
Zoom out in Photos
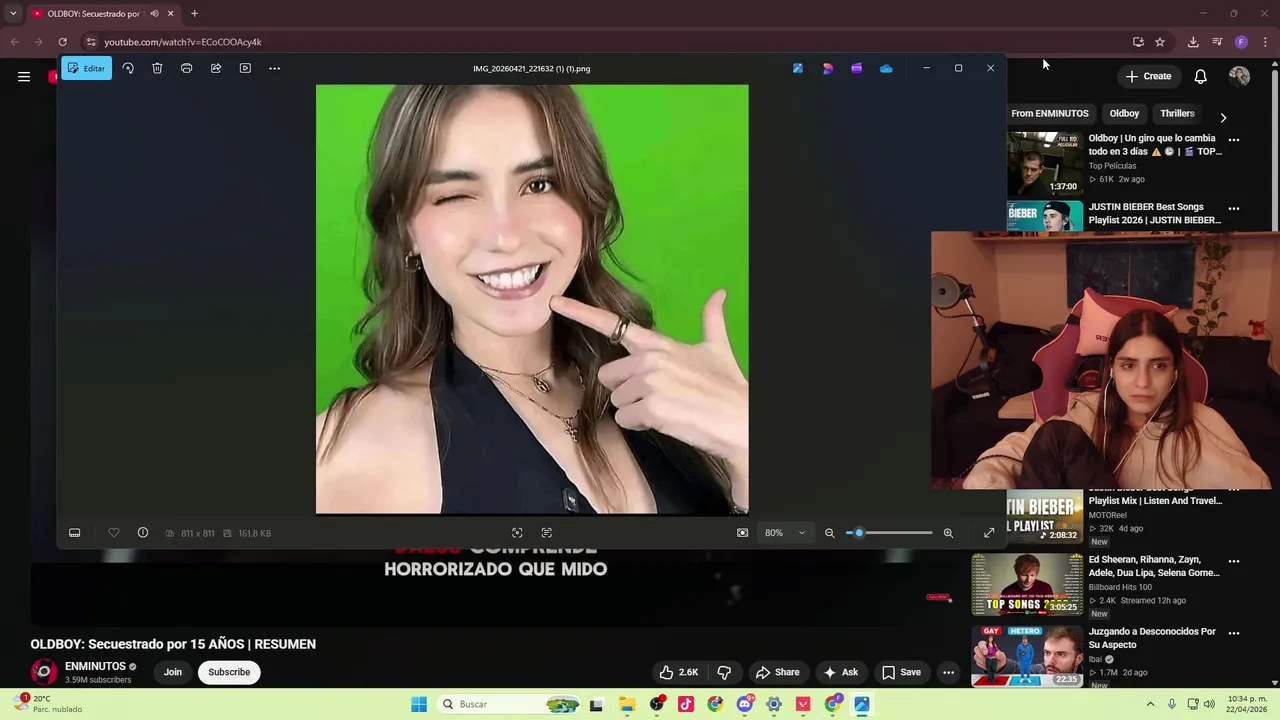click(x=829, y=533)
